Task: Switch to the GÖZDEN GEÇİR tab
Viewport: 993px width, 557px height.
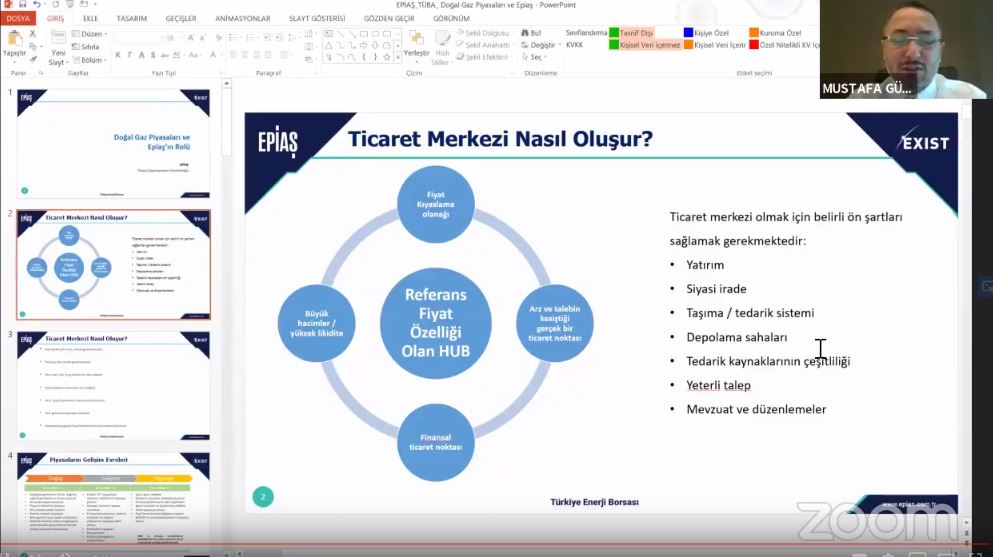Action: pos(389,18)
